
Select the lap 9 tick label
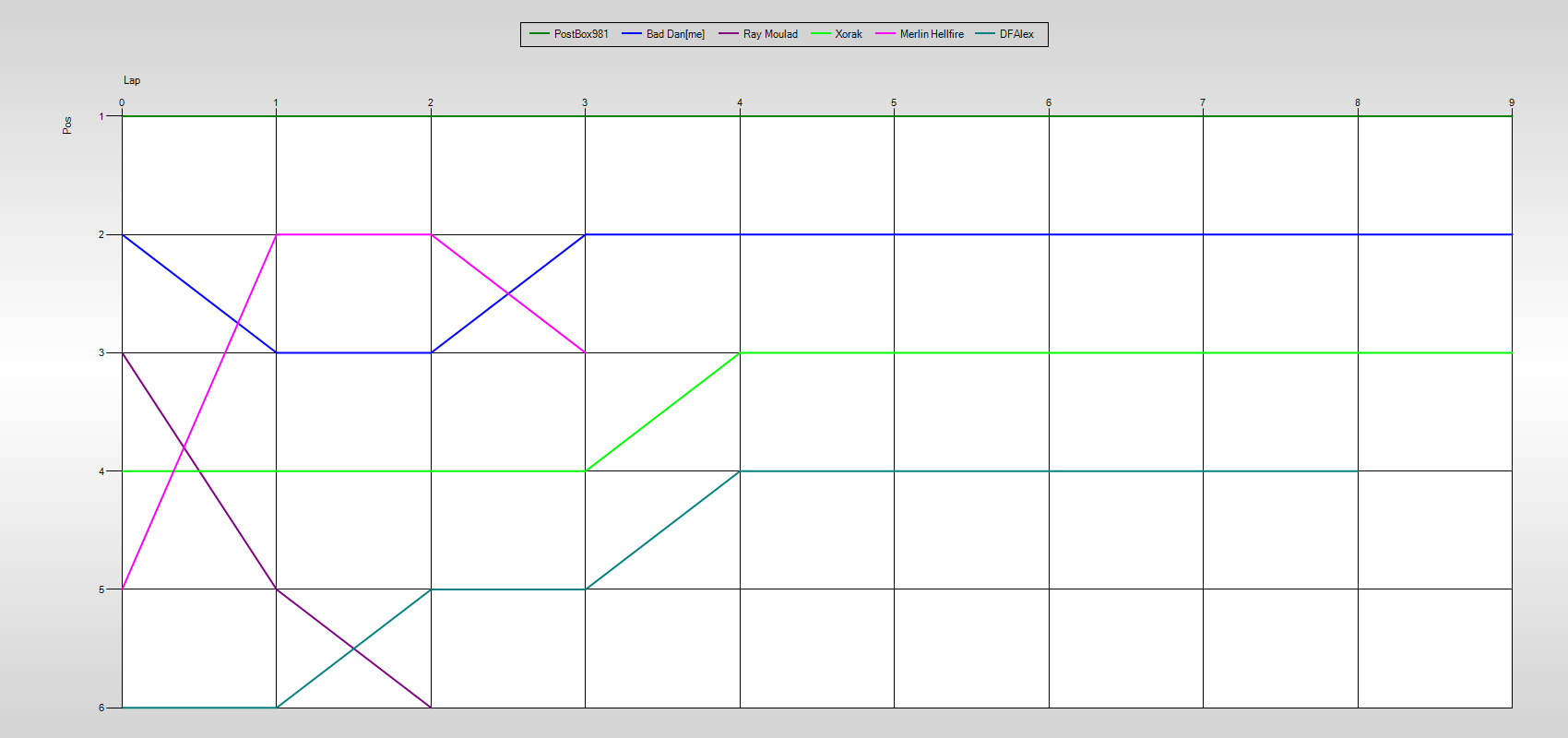1512,102
